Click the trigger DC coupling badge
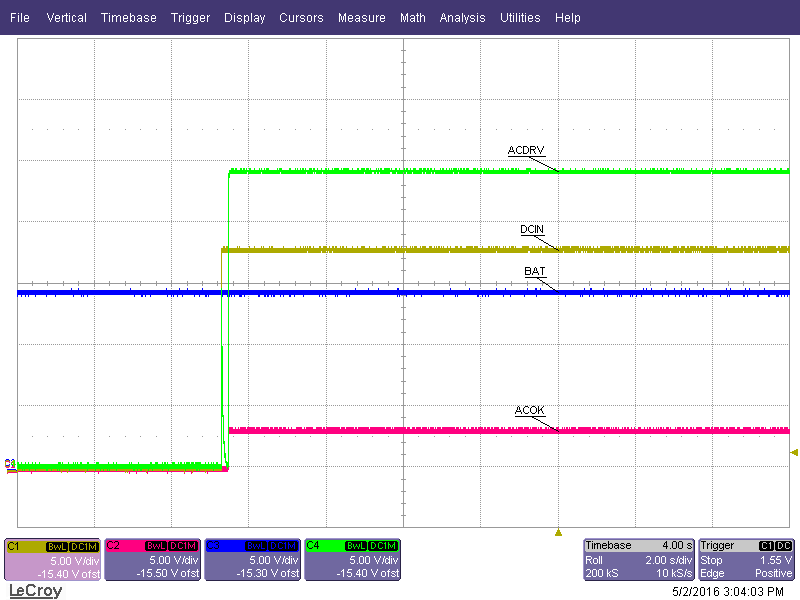 tap(784, 546)
